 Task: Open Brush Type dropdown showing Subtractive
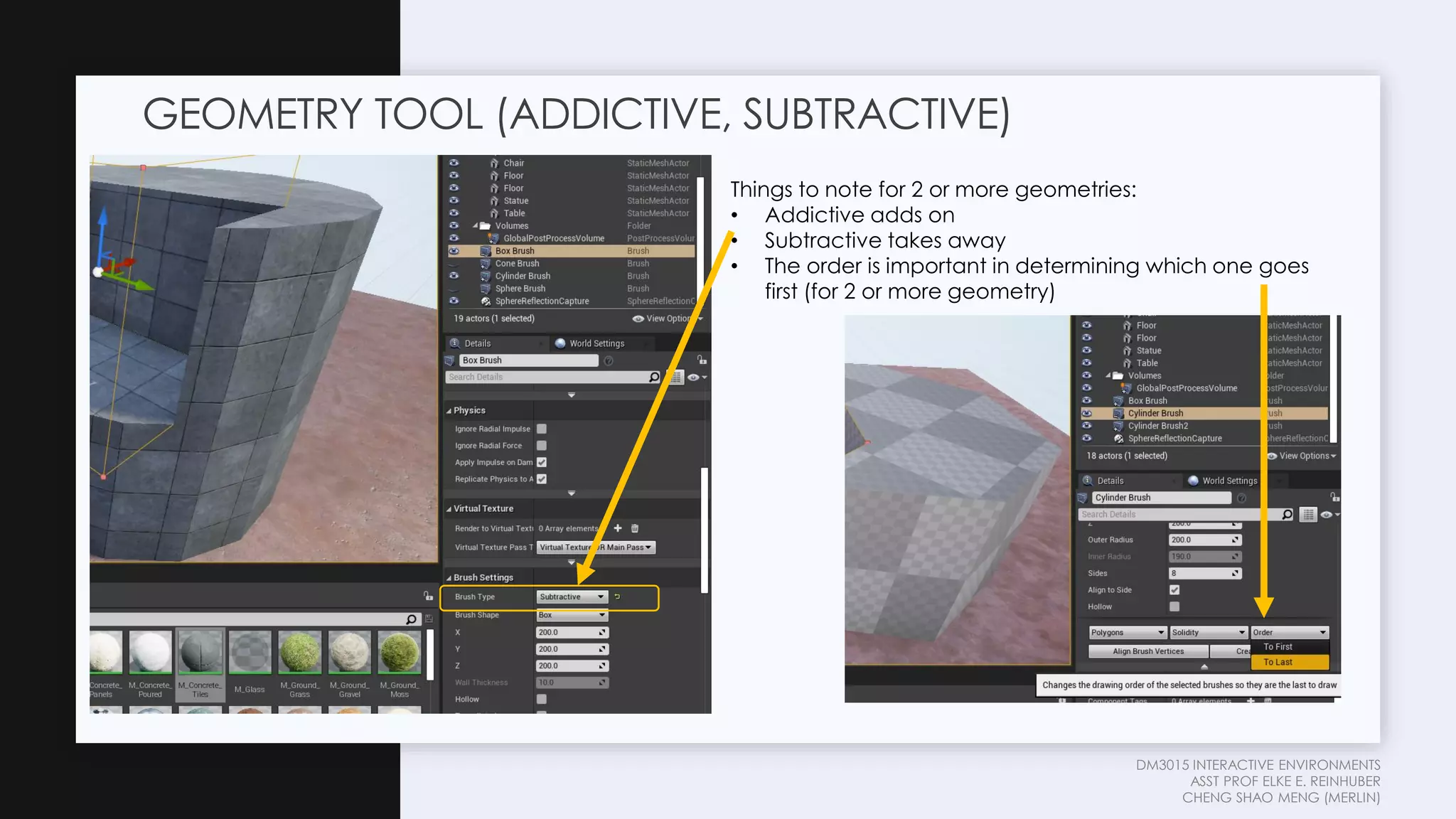point(572,596)
